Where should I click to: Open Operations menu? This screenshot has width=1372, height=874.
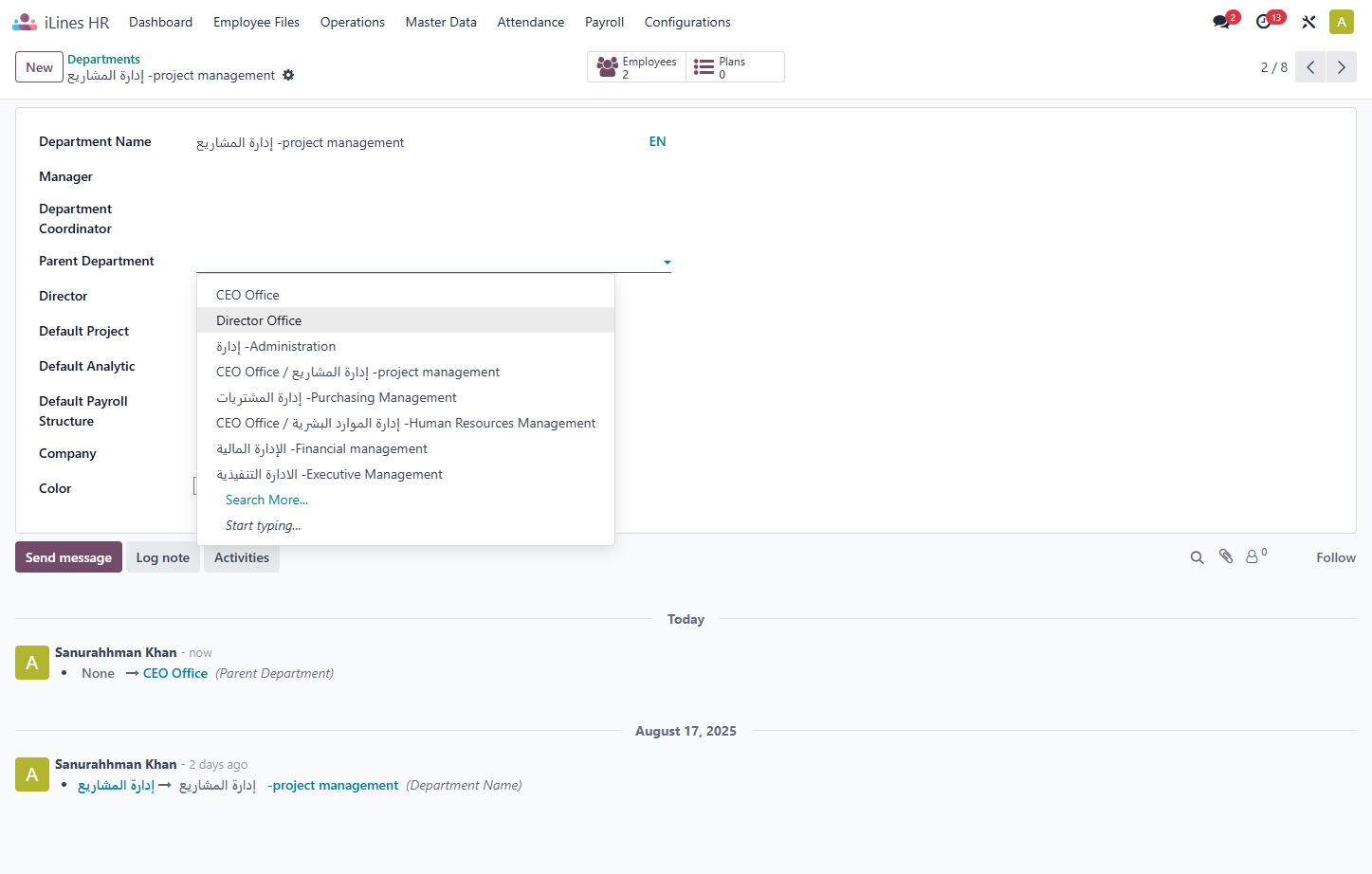tap(353, 22)
